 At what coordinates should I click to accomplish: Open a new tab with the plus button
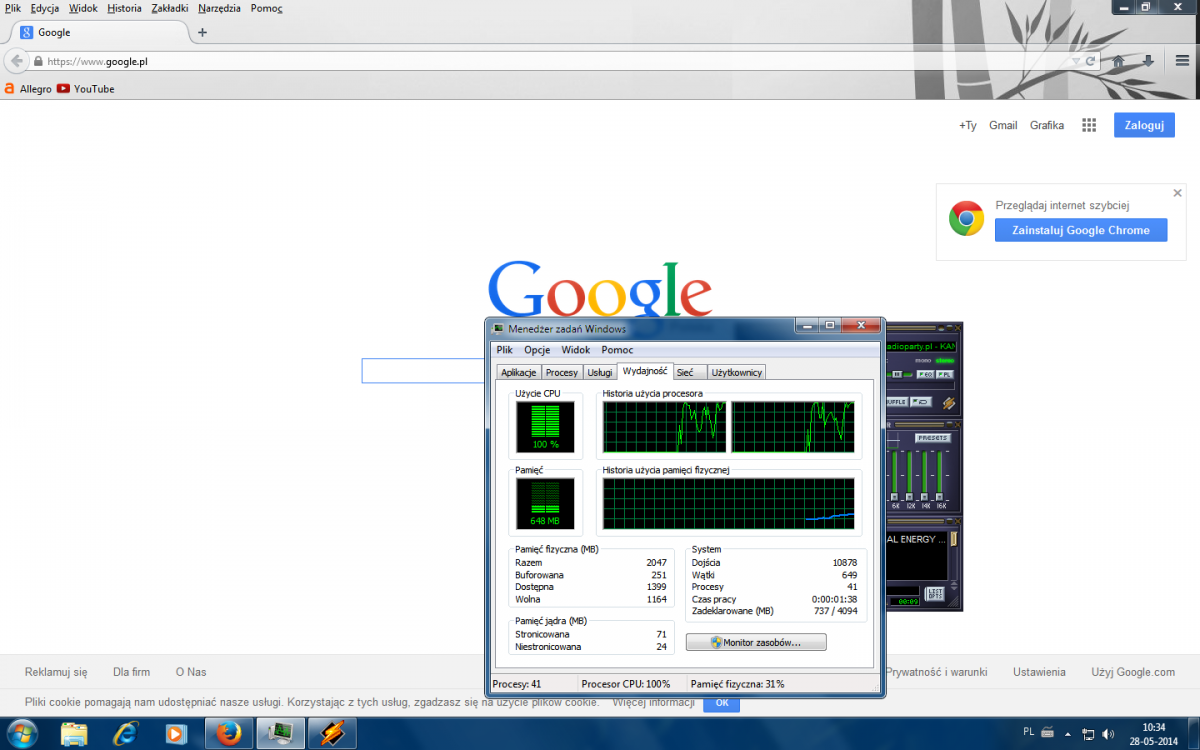pyautogui.click(x=202, y=32)
